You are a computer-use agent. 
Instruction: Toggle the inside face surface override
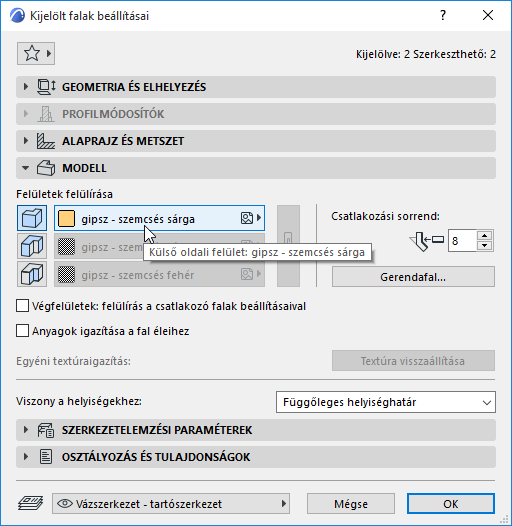click(x=32, y=274)
